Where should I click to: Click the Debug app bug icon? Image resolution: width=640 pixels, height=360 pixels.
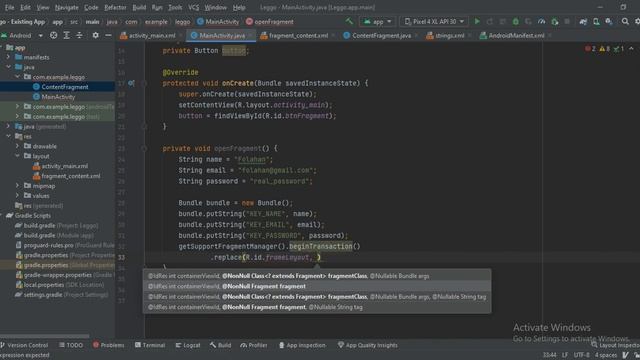tap(516, 21)
